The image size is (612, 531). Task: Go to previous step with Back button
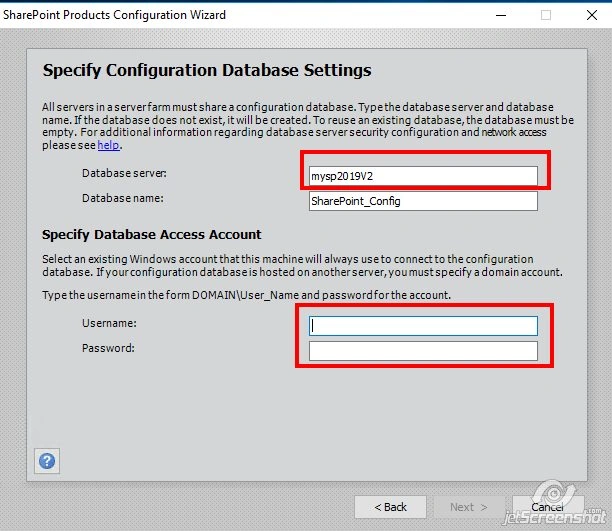tap(390, 507)
